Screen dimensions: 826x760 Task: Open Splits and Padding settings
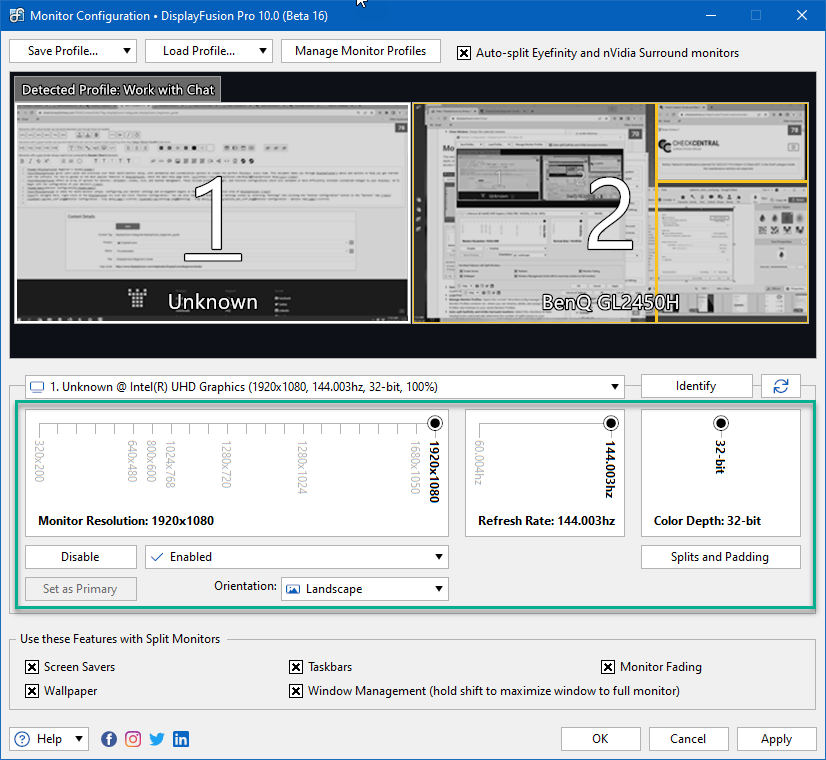coord(720,557)
